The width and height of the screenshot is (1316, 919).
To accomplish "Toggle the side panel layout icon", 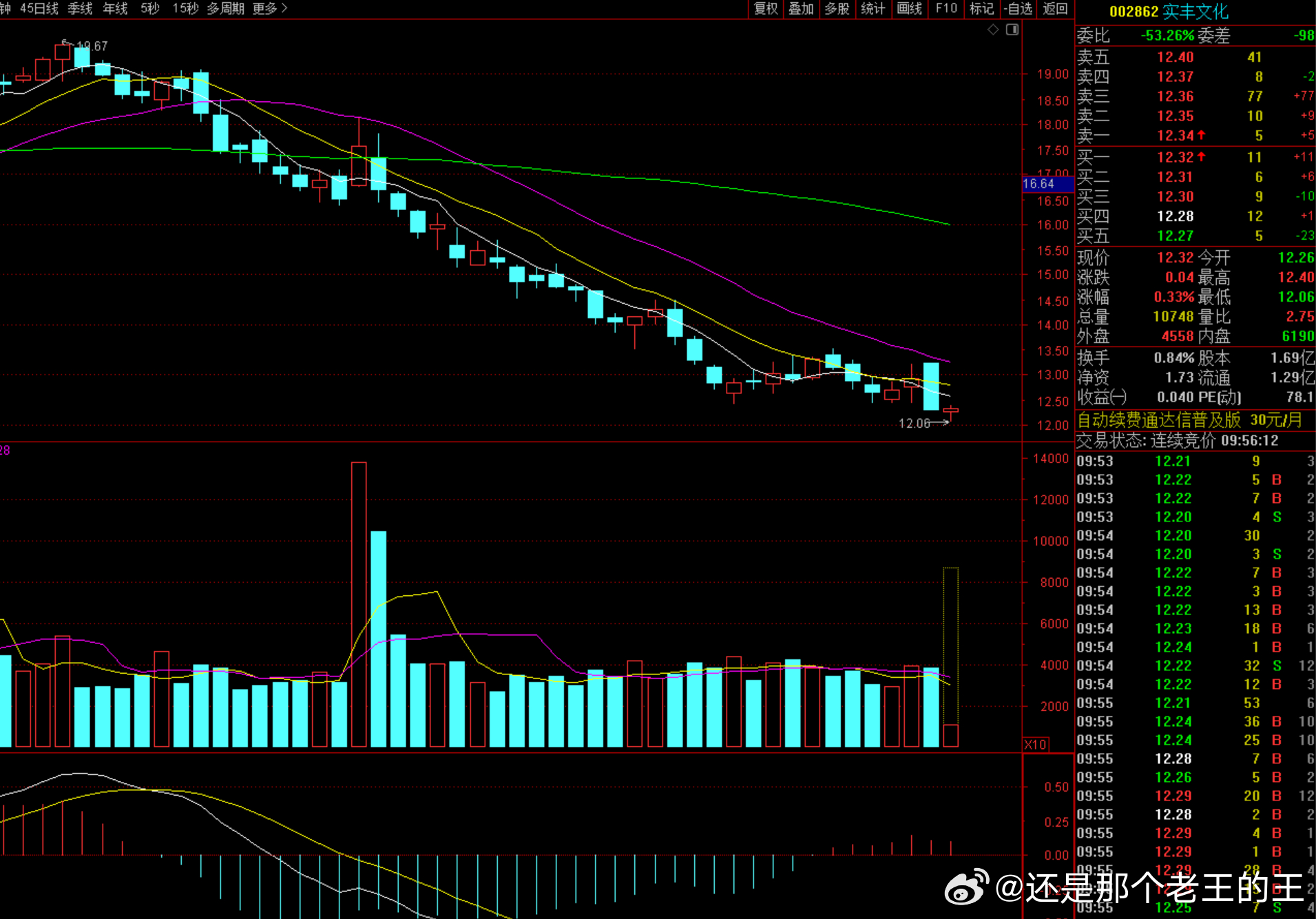I will (1012, 30).
